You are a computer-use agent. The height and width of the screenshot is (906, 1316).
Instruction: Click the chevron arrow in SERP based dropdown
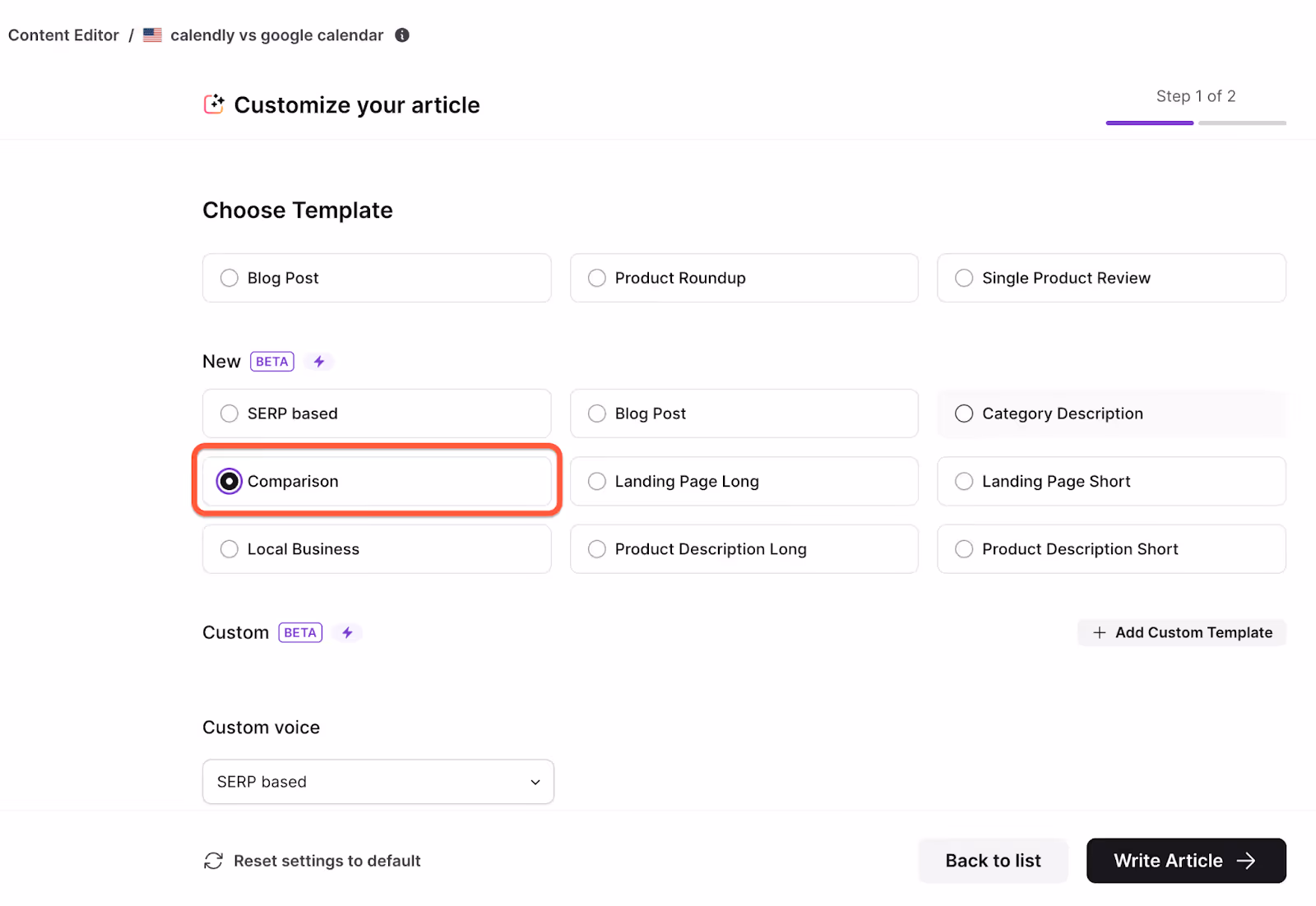(535, 782)
